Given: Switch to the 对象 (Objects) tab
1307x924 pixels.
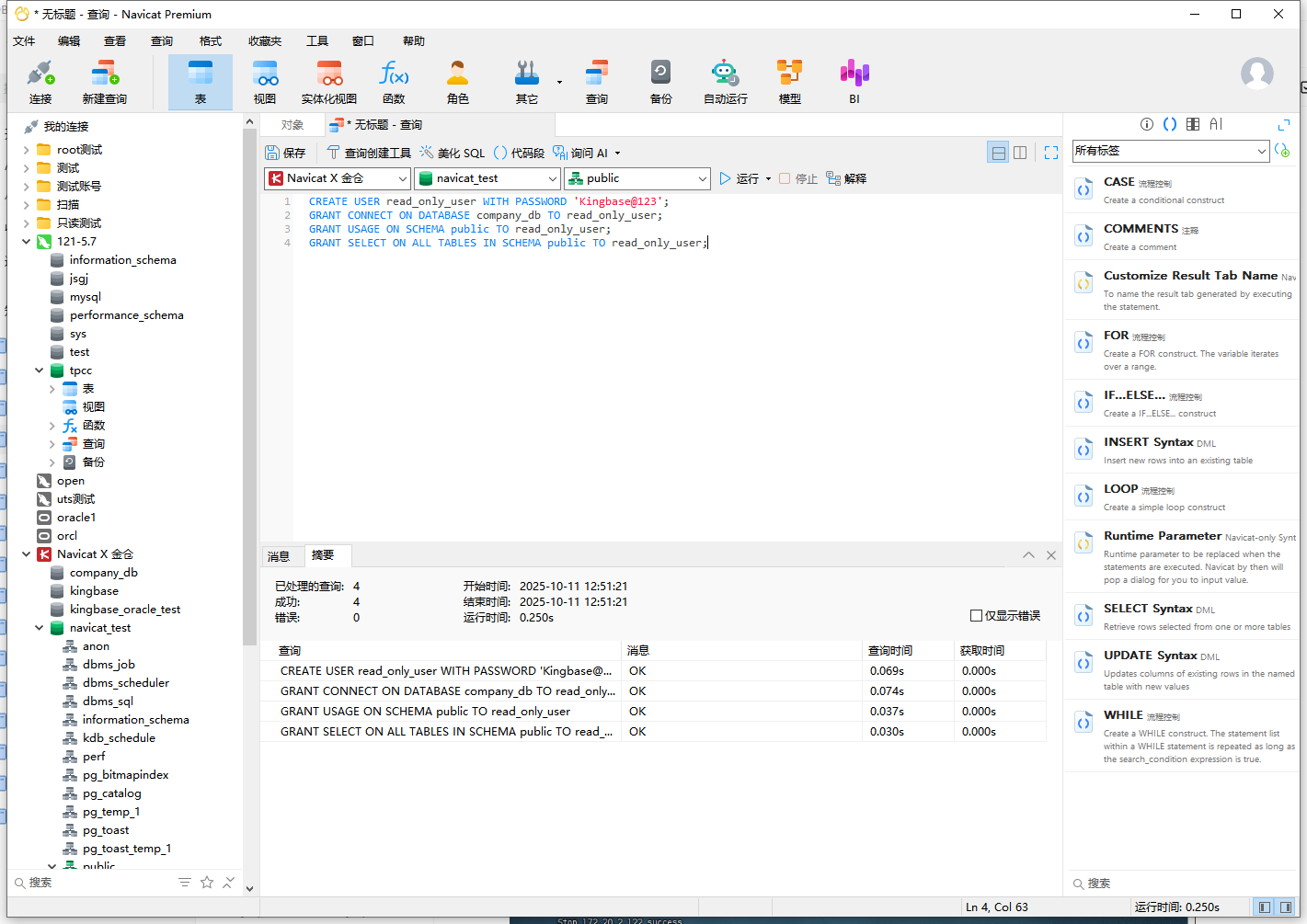Looking at the screenshot, I should coord(292,125).
